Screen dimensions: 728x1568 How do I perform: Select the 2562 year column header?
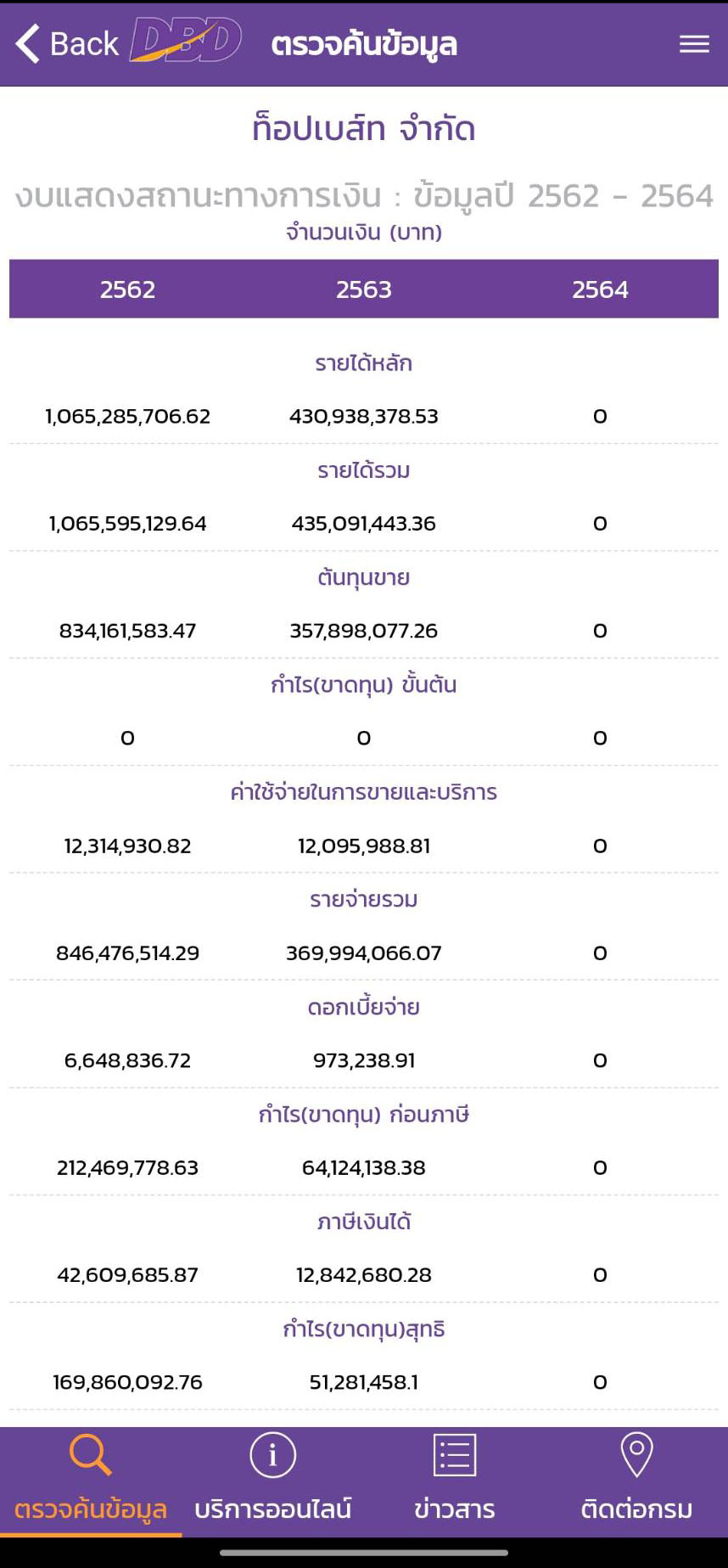coord(127,289)
